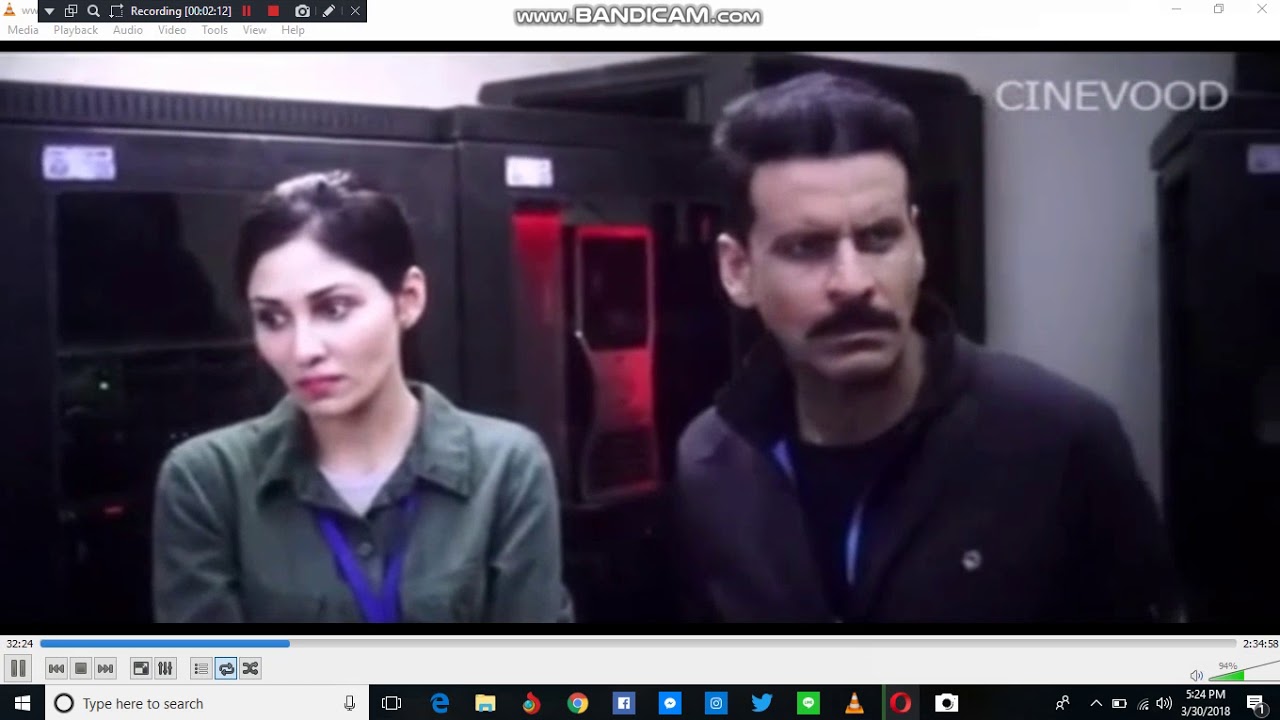Open the Audio menu

128,30
